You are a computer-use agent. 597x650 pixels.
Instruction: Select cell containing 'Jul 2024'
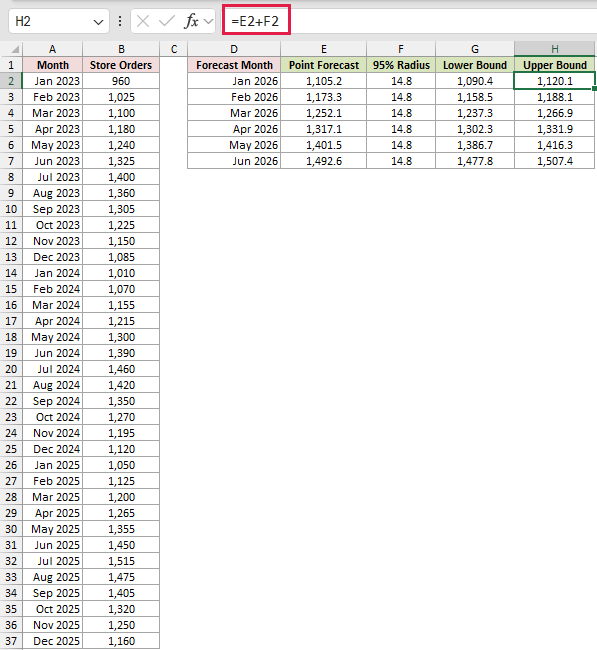click(x=53, y=369)
